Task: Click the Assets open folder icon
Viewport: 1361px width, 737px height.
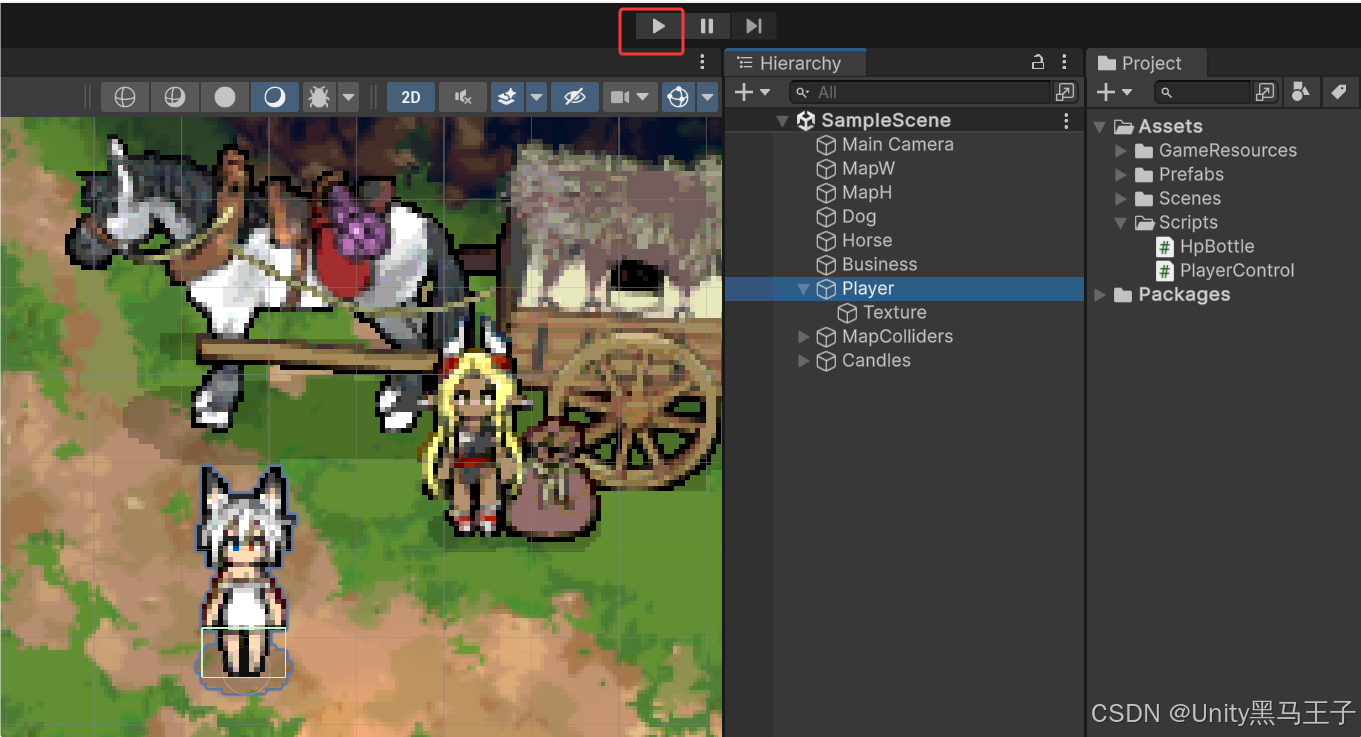Action: pos(1124,127)
